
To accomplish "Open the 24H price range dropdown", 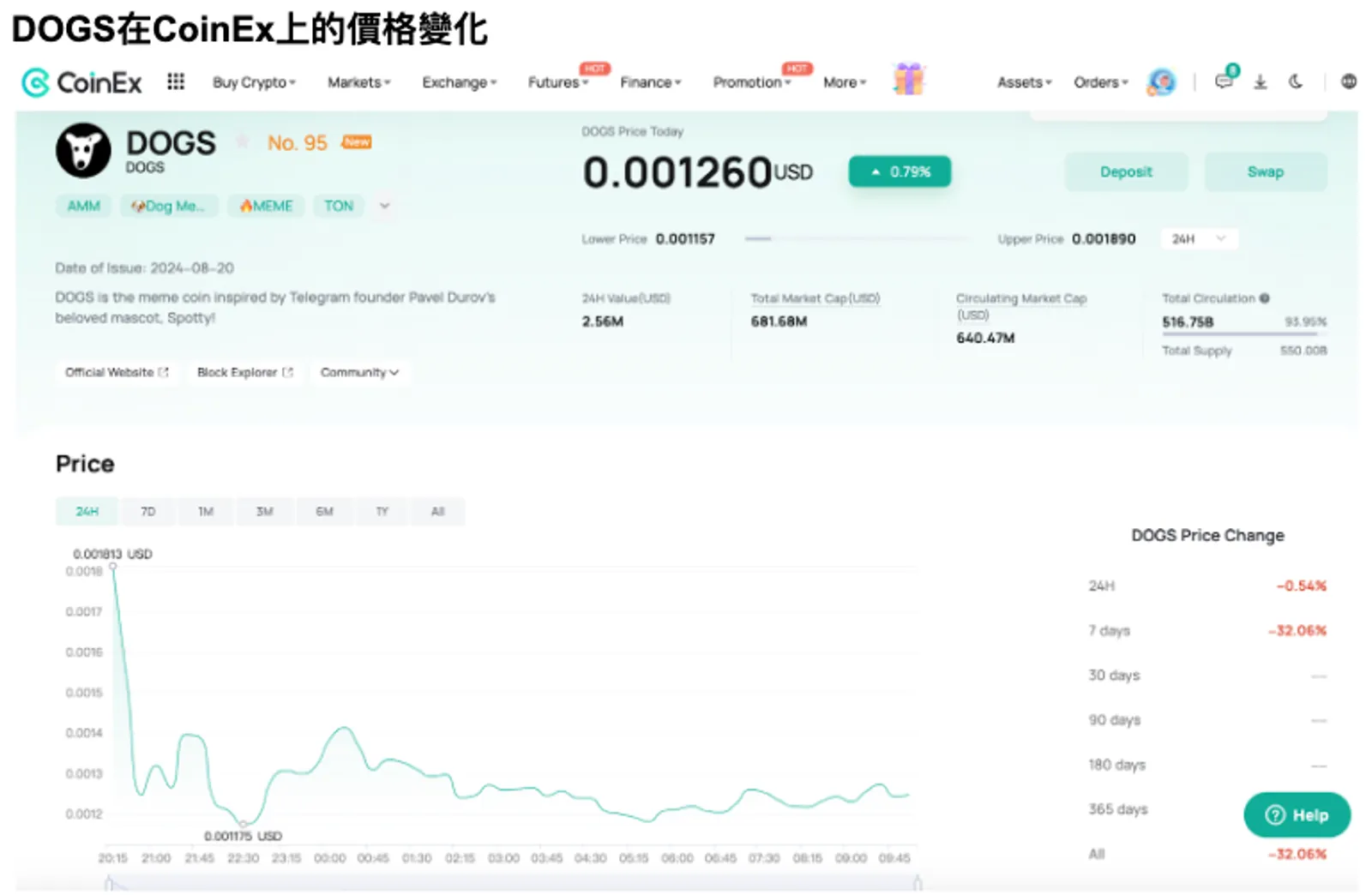I will (x=1199, y=239).
